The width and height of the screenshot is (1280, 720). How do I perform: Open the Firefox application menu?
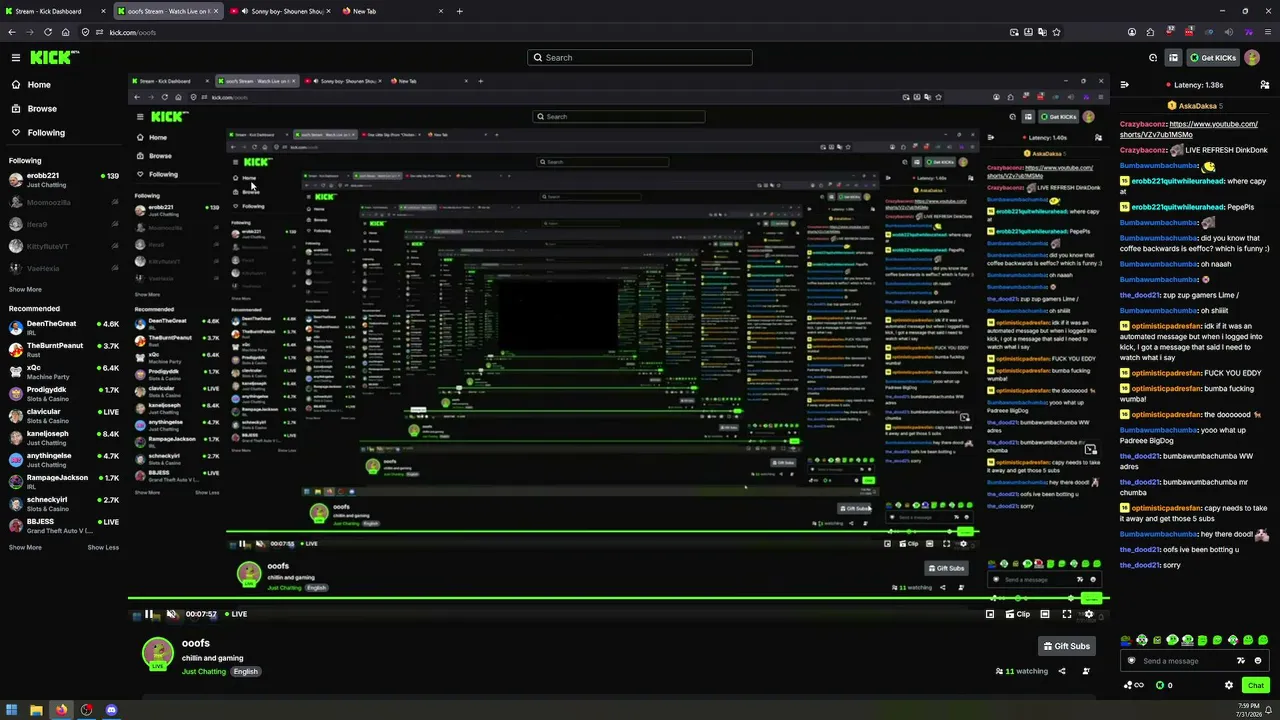click(x=1266, y=32)
